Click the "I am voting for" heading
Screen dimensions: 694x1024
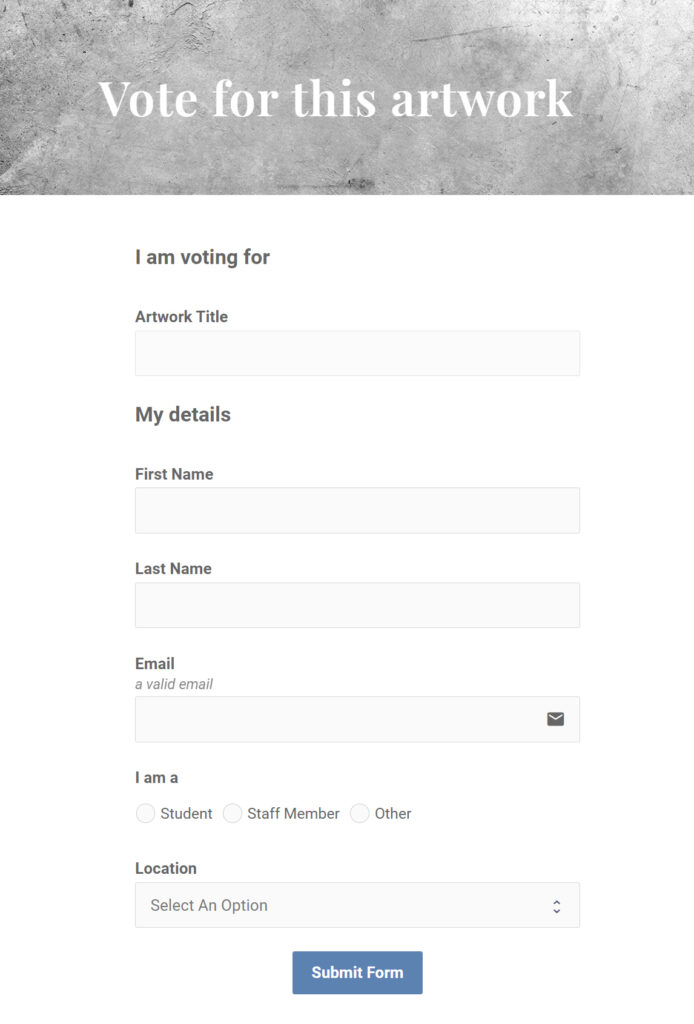pos(202,257)
